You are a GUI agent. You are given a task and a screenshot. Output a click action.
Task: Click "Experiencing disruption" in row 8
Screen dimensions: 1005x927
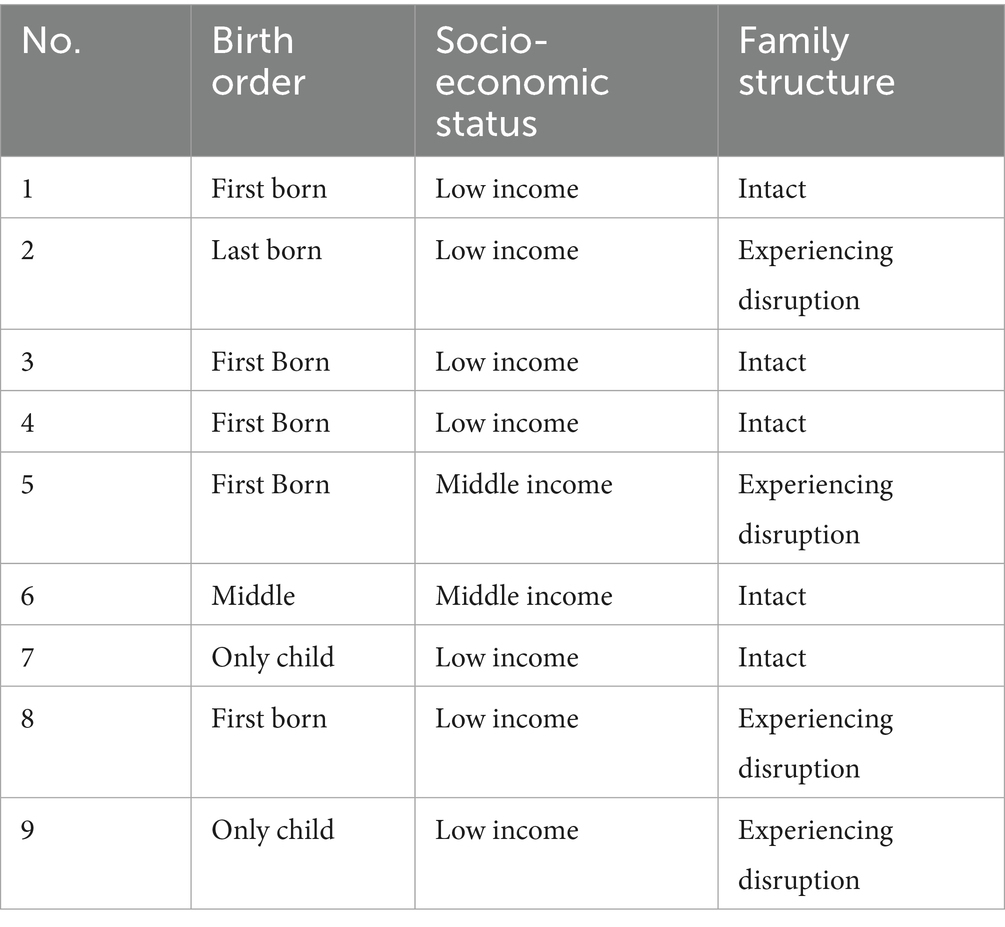pyautogui.click(x=815, y=743)
